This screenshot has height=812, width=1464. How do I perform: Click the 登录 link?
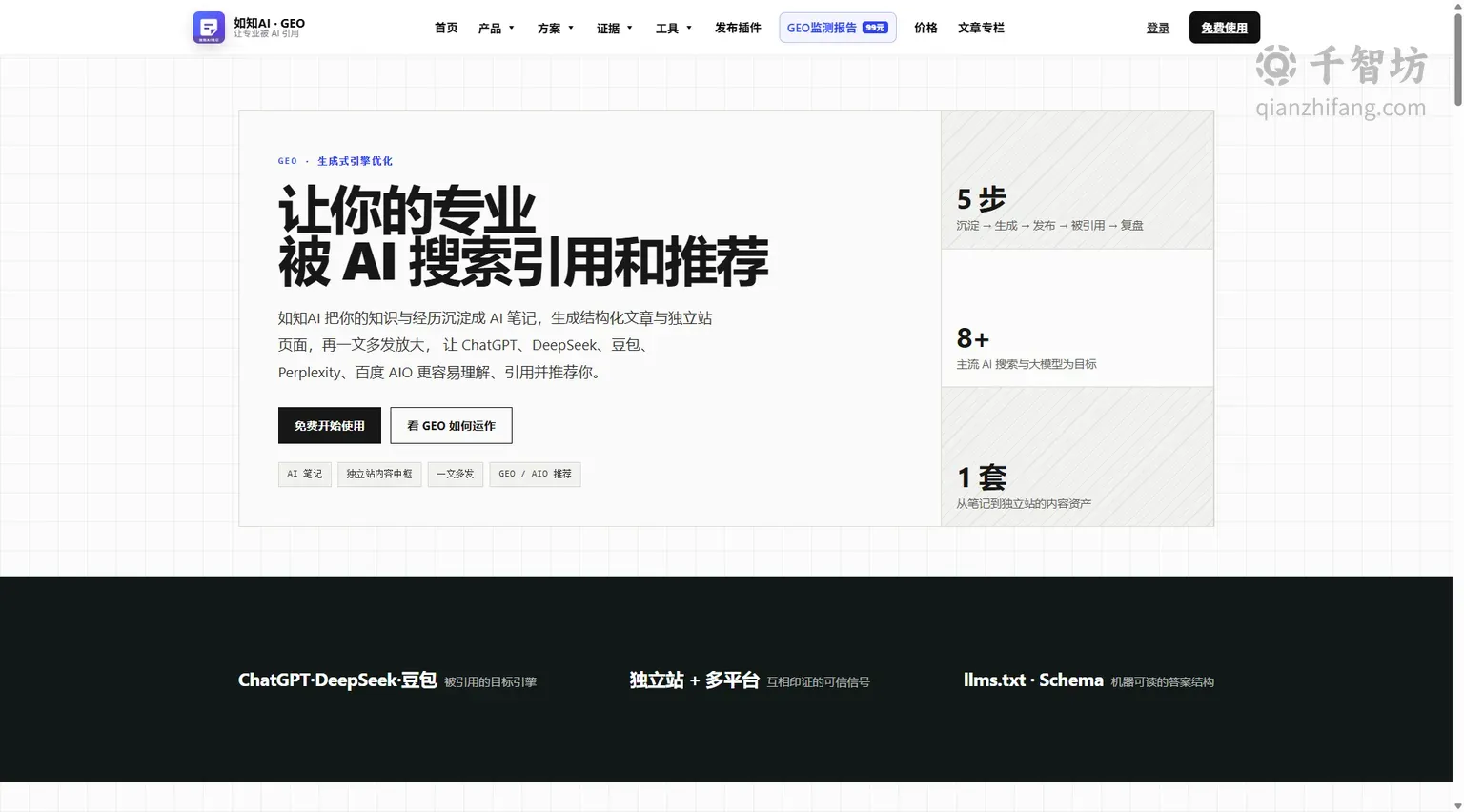click(1158, 28)
